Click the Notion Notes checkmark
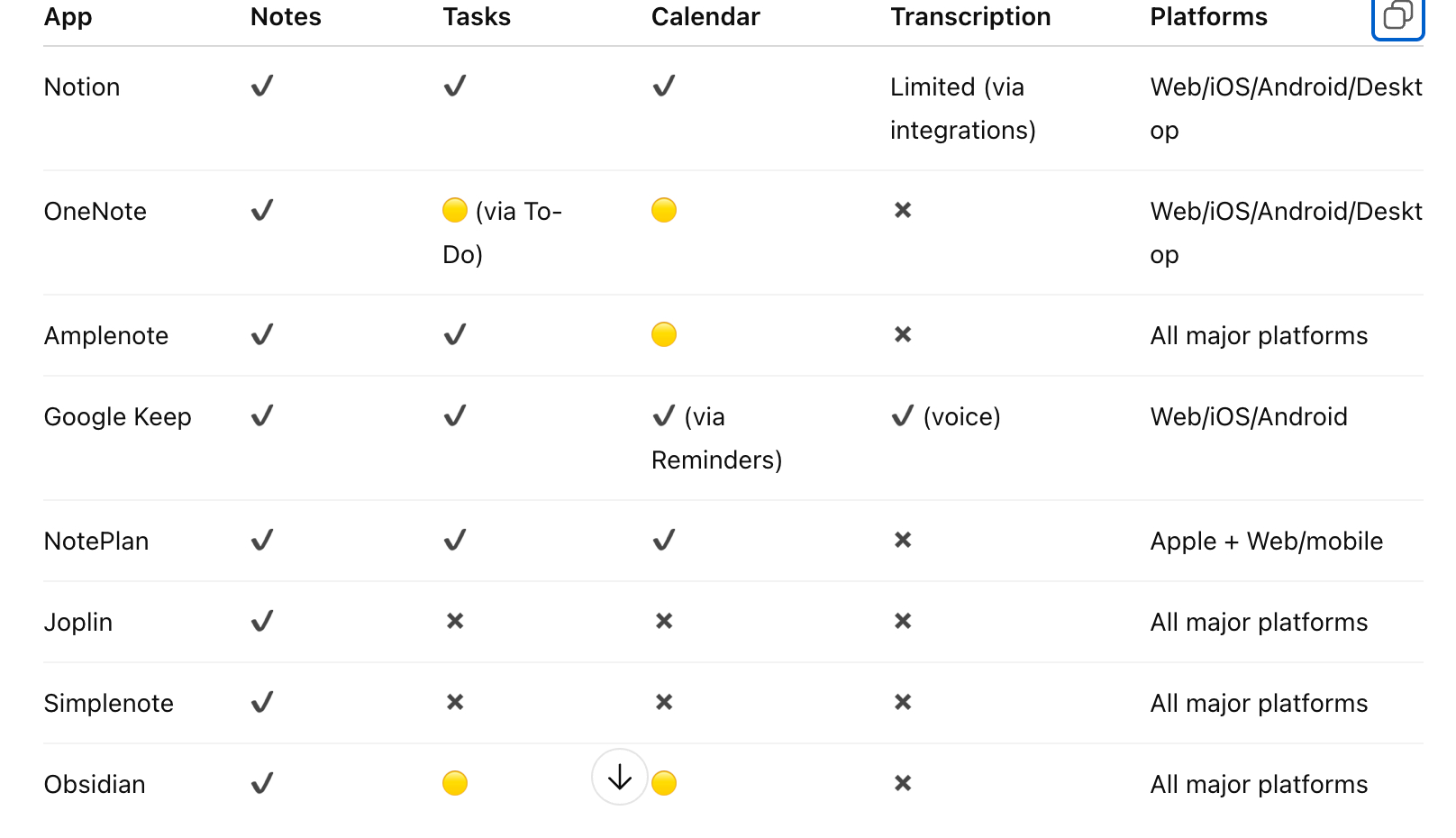The image size is (1456, 838). 262,87
